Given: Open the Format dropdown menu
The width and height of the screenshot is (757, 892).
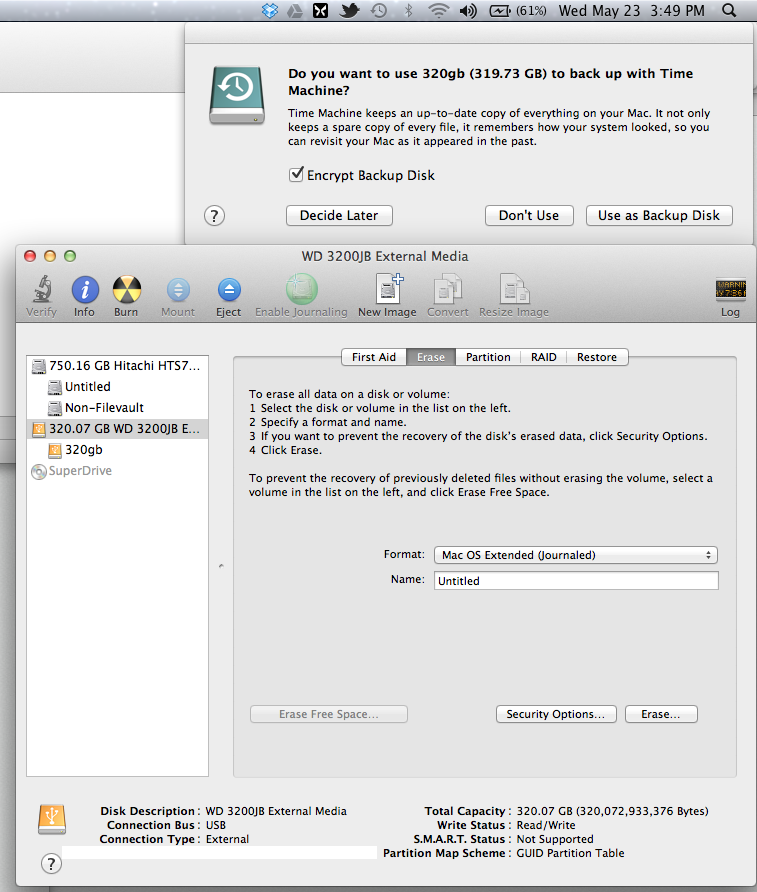Looking at the screenshot, I should click(576, 555).
